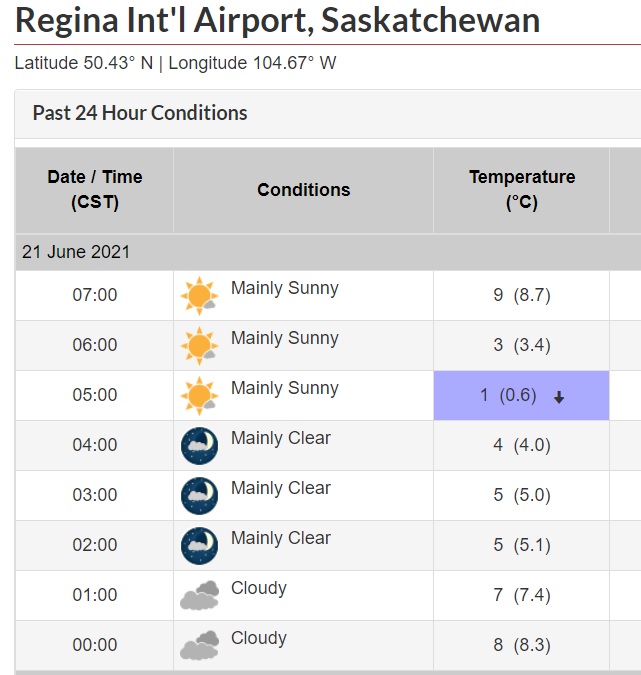Click the 8 (8.3) temperature at 00:00
This screenshot has width=641, height=675.
point(522,645)
